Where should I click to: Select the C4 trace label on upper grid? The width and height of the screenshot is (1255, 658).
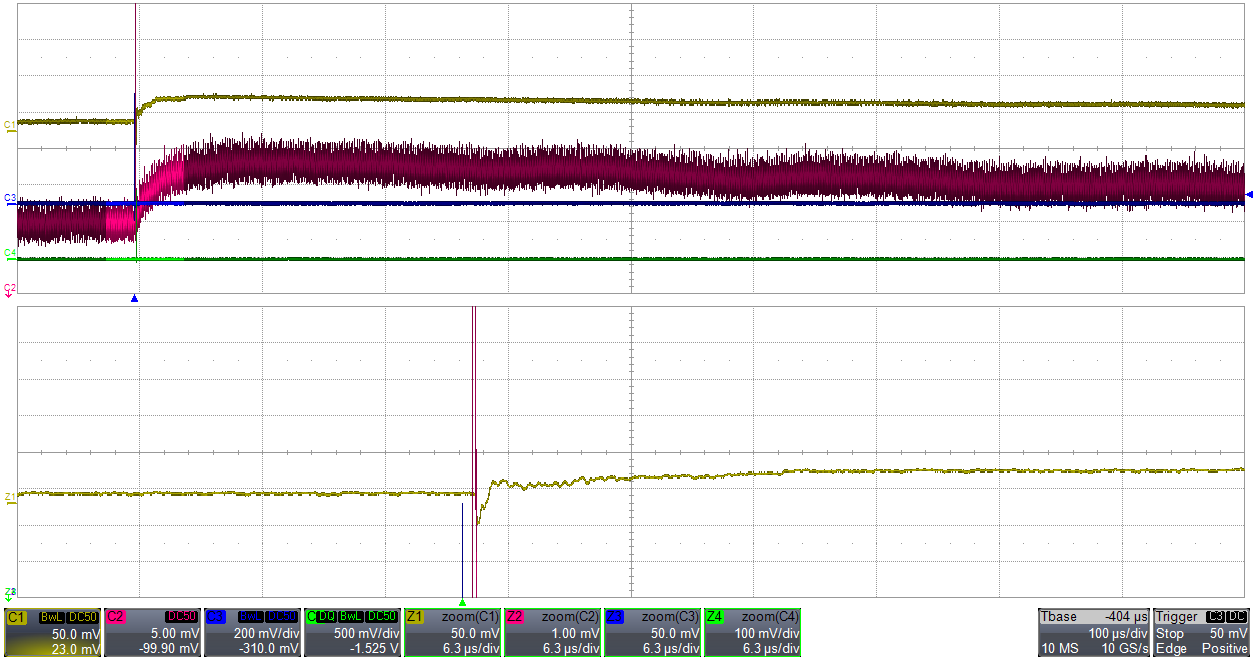coord(10,253)
